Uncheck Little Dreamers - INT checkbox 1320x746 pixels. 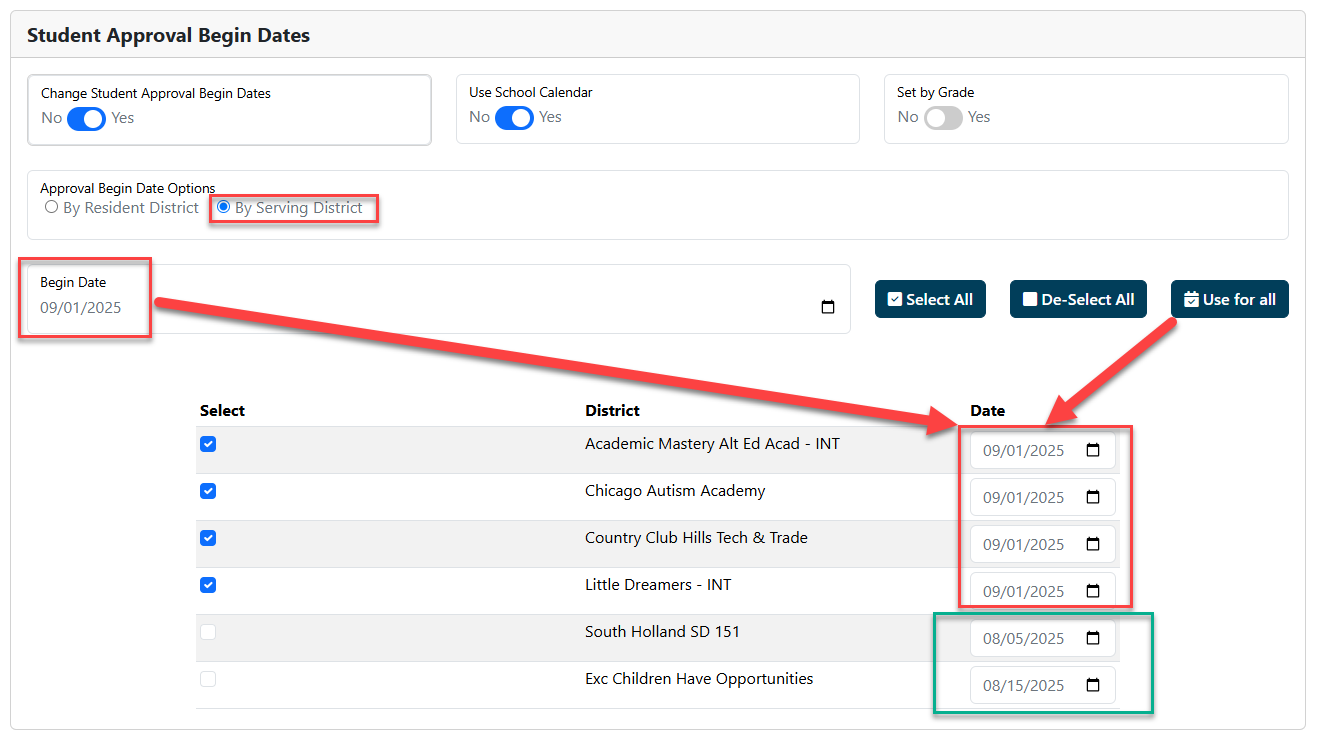208,585
